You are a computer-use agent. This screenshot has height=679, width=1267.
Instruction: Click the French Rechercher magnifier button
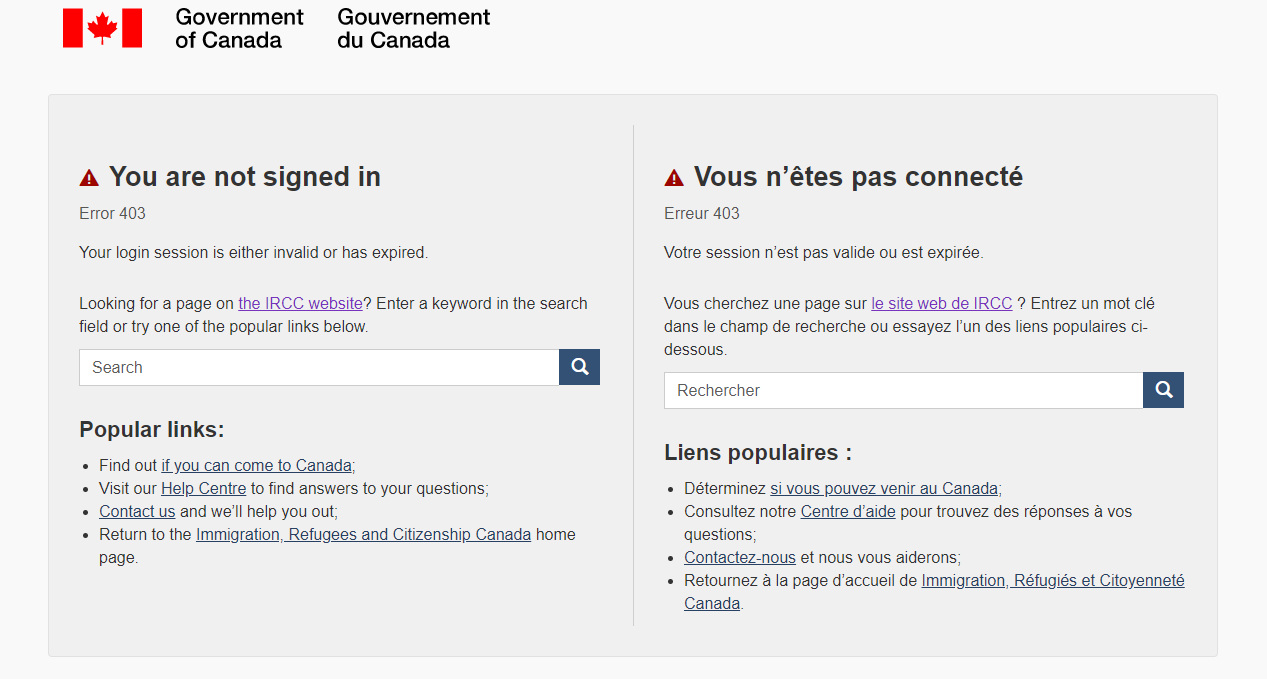click(x=1163, y=390)
